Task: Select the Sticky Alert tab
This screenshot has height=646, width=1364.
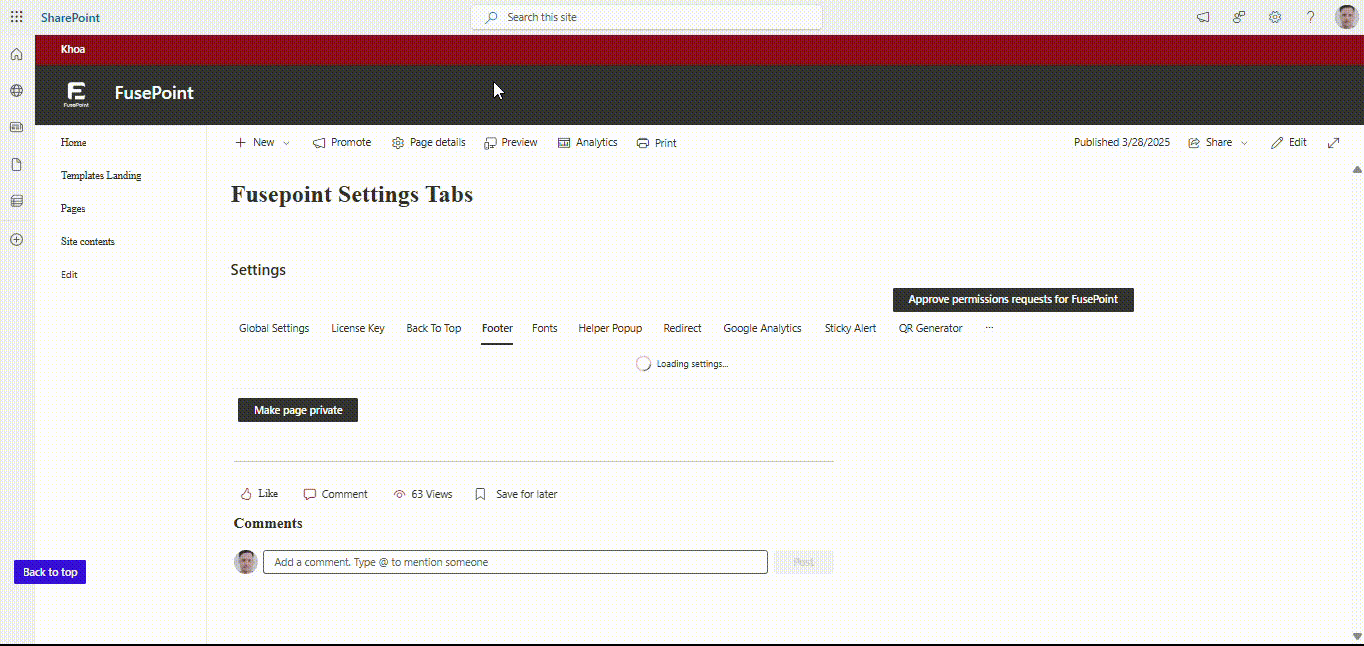Action: point(850,328)
